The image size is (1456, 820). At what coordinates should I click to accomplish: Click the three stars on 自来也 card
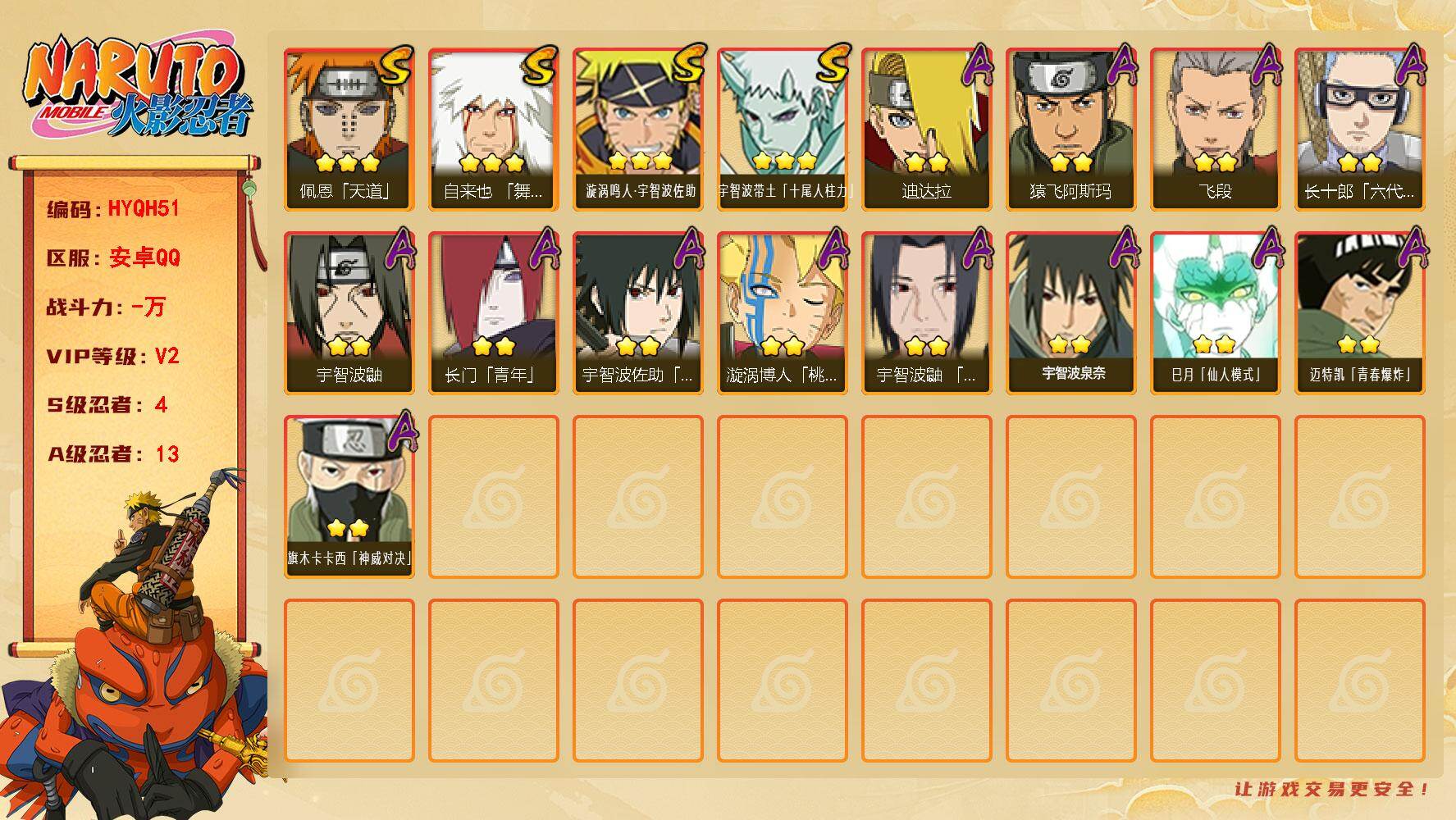click(x=491, y=162)
